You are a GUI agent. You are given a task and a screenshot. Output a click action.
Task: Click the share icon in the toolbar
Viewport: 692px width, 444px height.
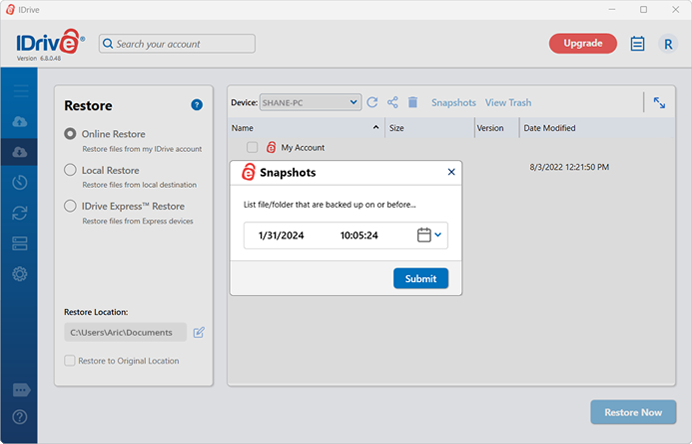(393, 102)
